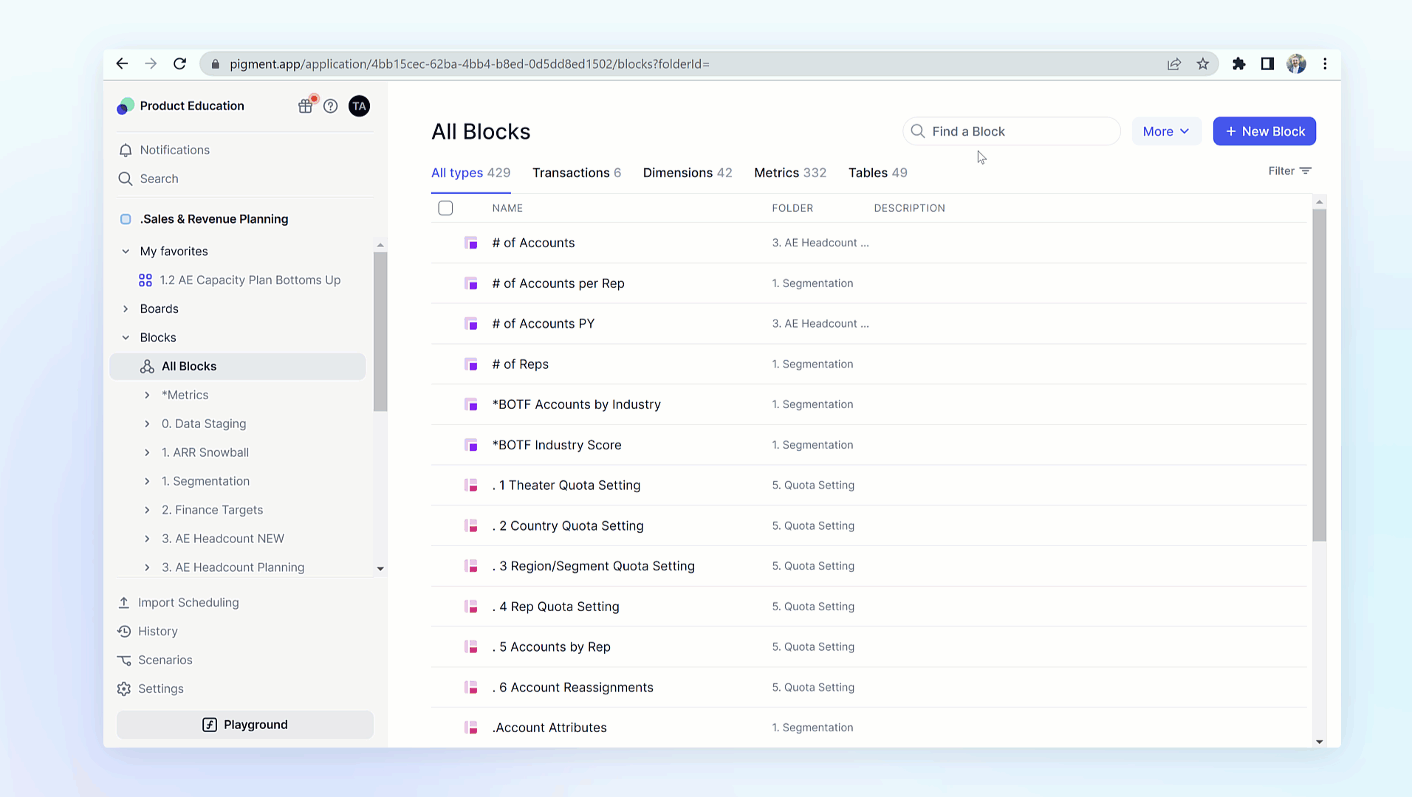Reload the page with the refresh icon

(x=180, y=64)
